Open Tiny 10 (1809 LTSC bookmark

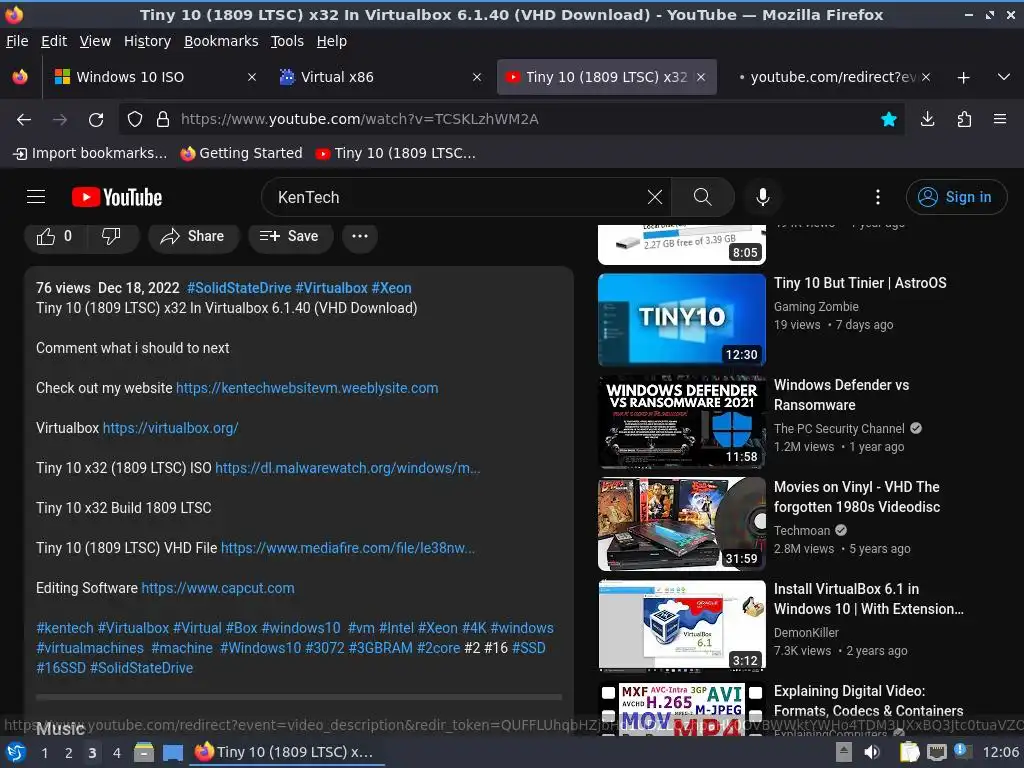[x=396, y=153]
